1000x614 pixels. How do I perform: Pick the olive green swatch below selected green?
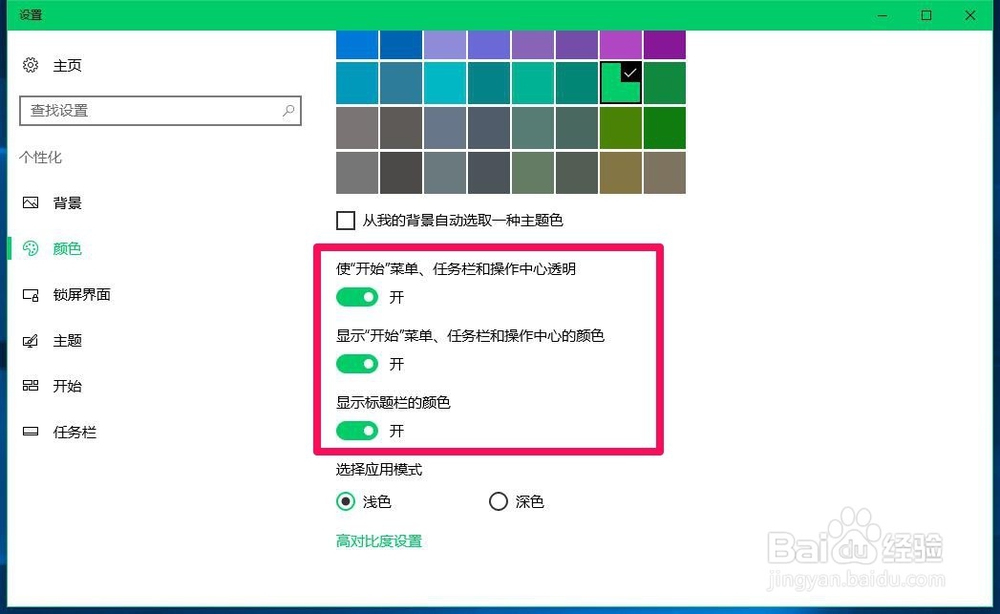pyautogui.click(x=621, y=128)
